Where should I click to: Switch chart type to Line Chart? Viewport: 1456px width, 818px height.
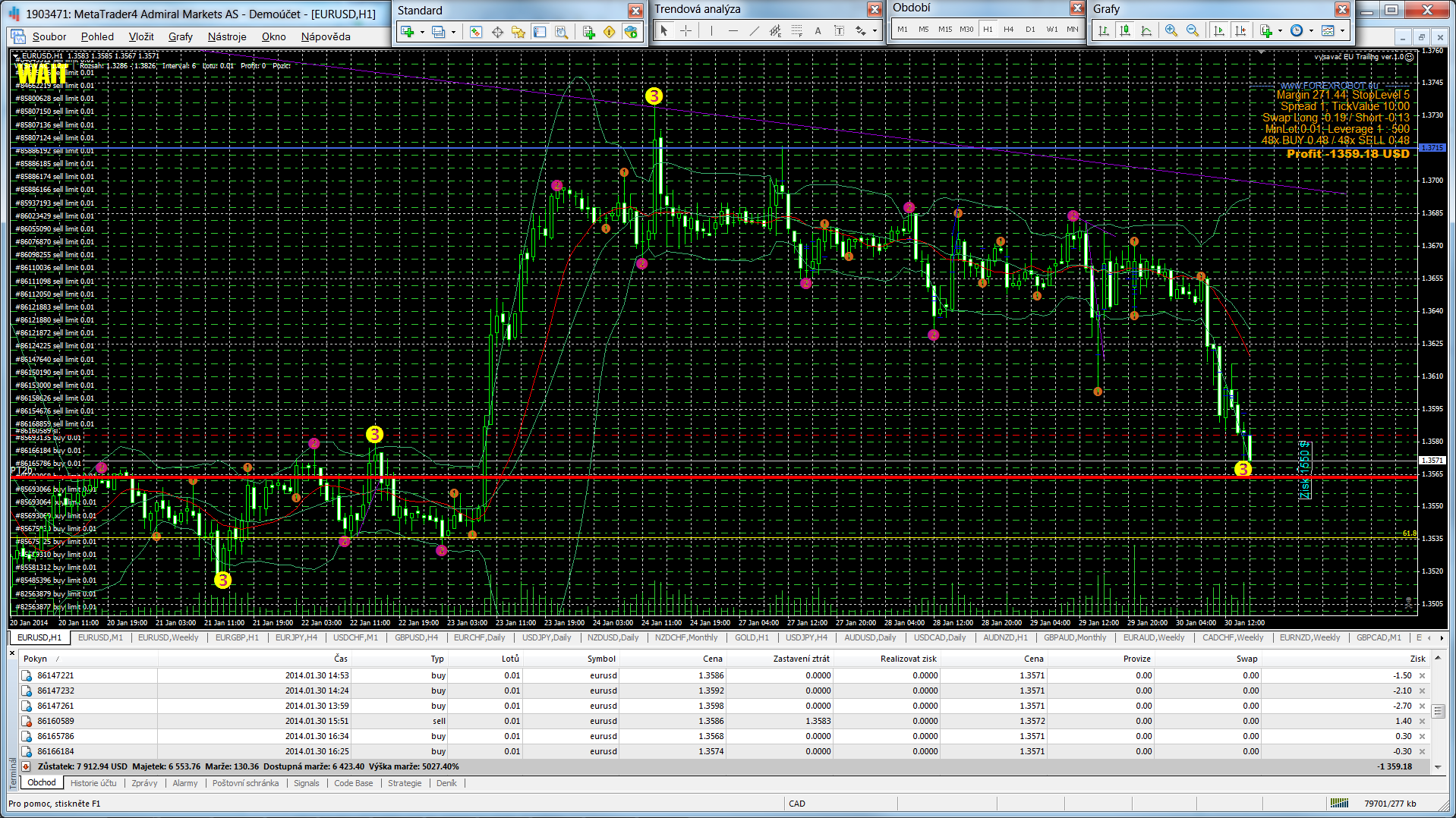point(1146,30)
